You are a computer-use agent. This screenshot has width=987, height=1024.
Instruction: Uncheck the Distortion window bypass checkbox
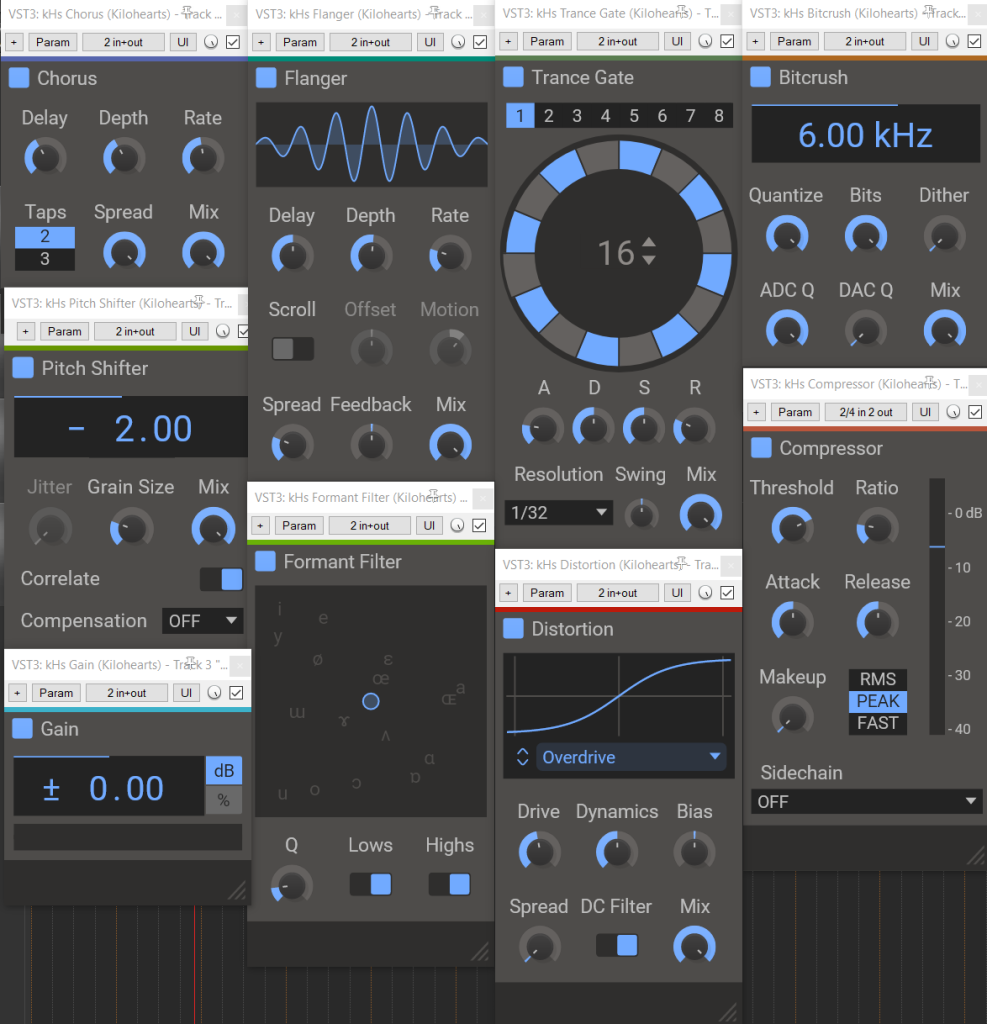tap(727, 592)
